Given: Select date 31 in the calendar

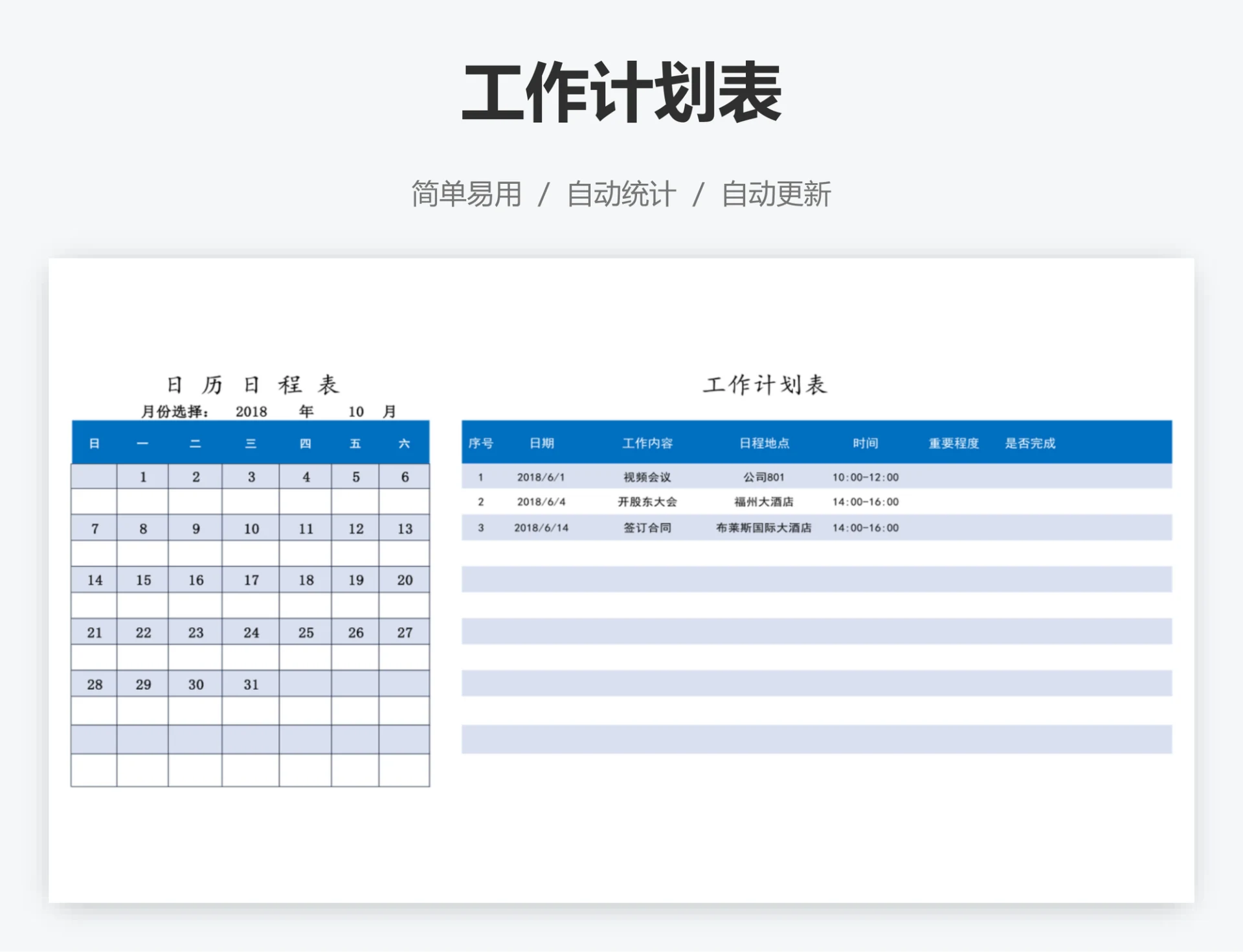Looking at the screenshot, I should [x=252, y=683].
